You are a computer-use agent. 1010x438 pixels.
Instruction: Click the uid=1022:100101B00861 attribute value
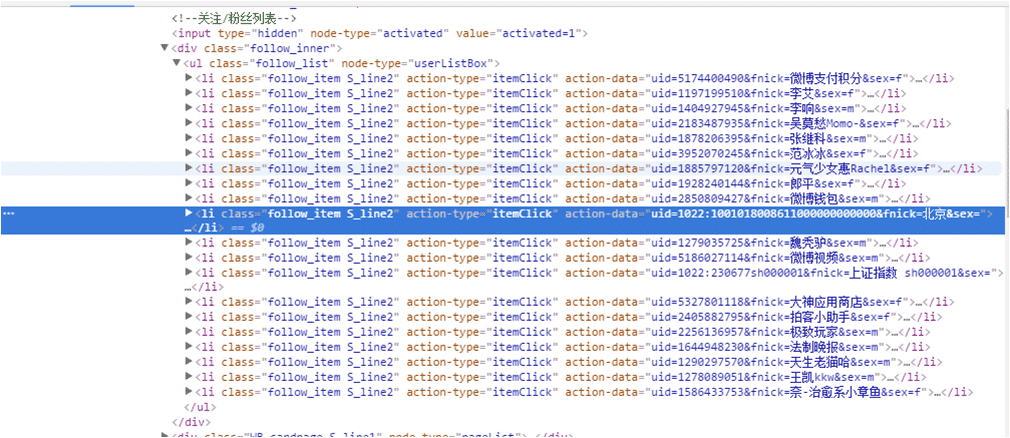(816, 213)
